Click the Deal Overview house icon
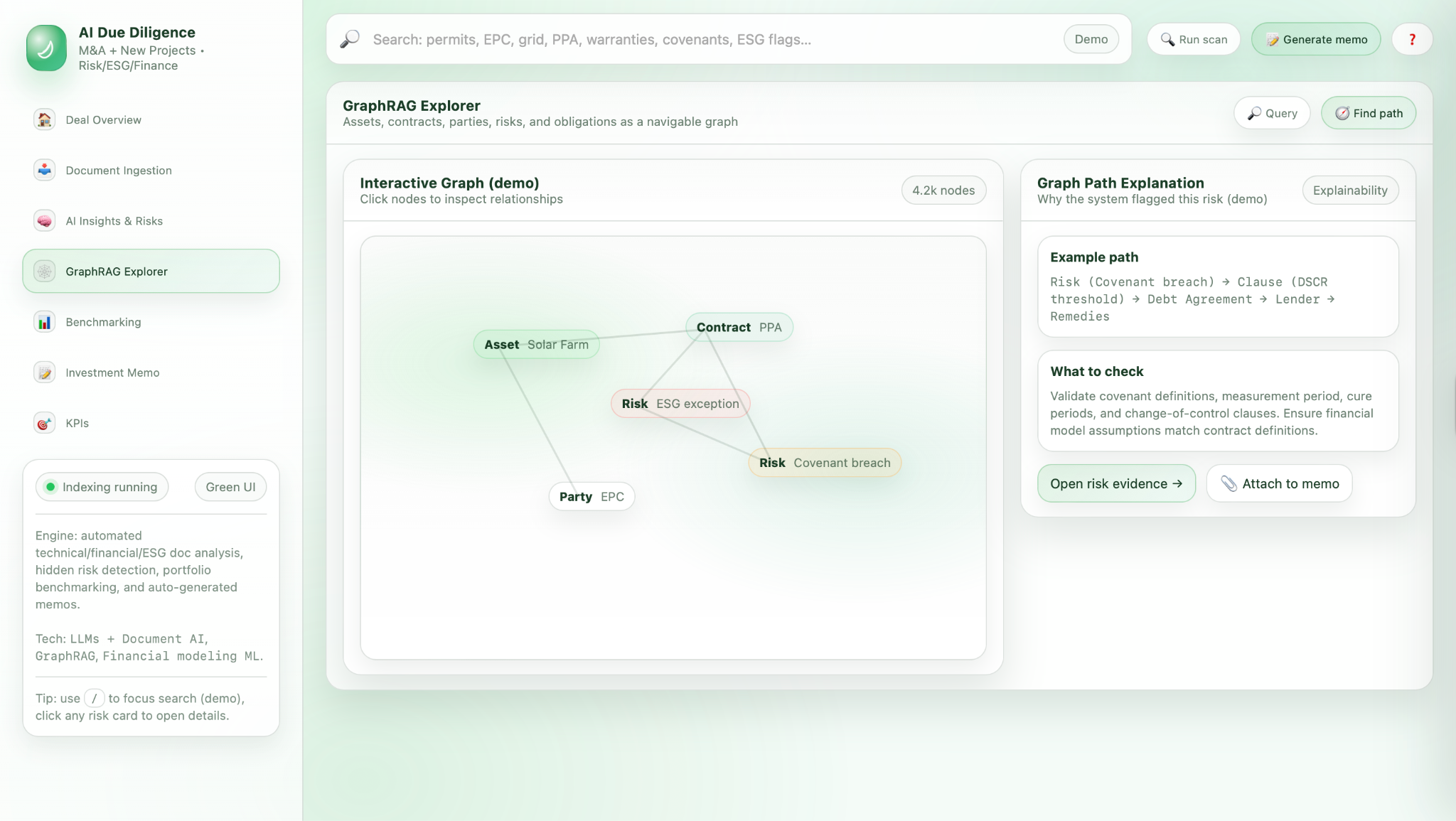Image resolution: width=1456 pixels, height=821 pixels. tap(44, 119)
